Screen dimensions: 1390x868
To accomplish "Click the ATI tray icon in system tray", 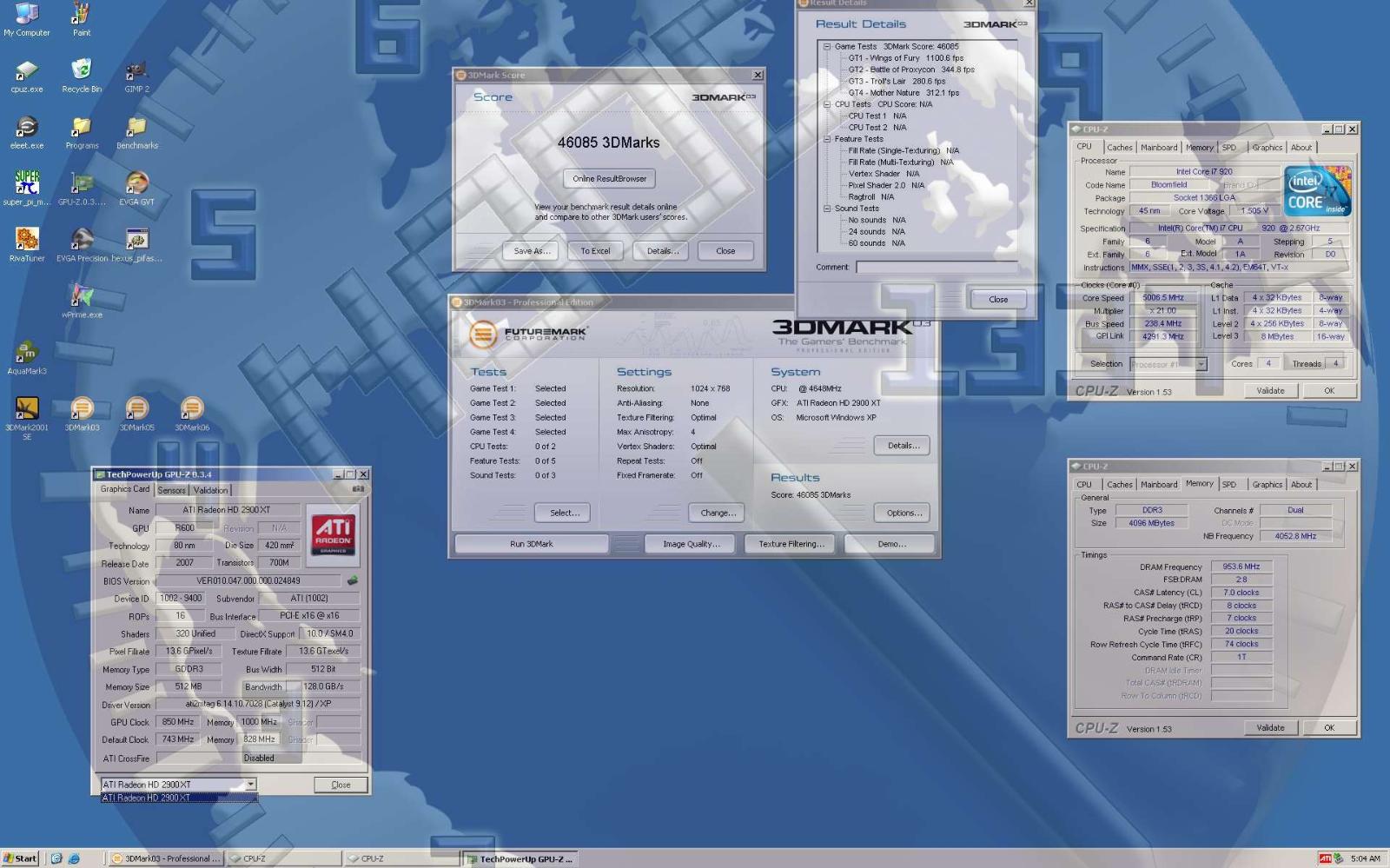I will click(1325, 858).
